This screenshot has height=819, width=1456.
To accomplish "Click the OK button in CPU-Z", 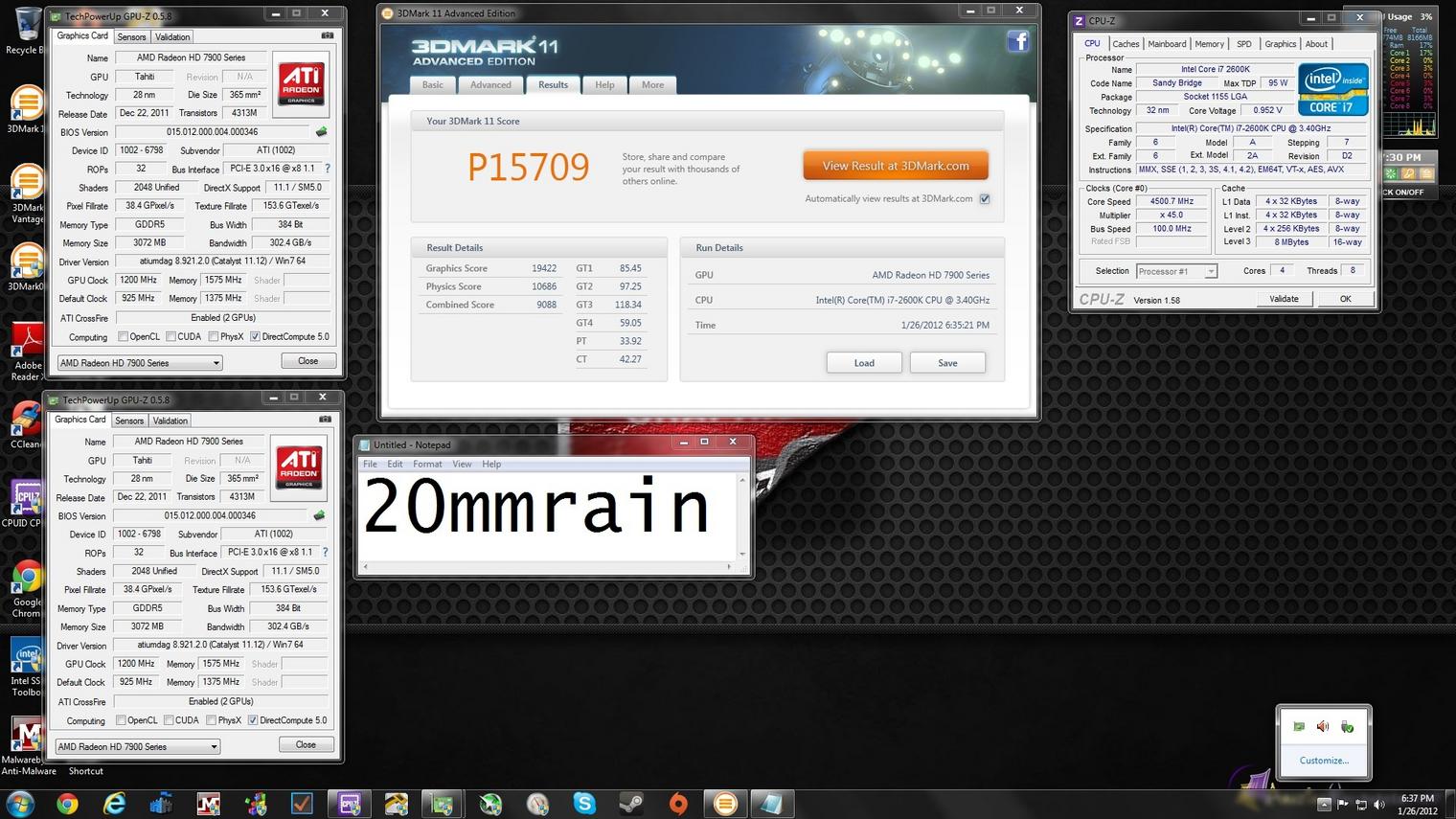I will (x=1345, y=299).
